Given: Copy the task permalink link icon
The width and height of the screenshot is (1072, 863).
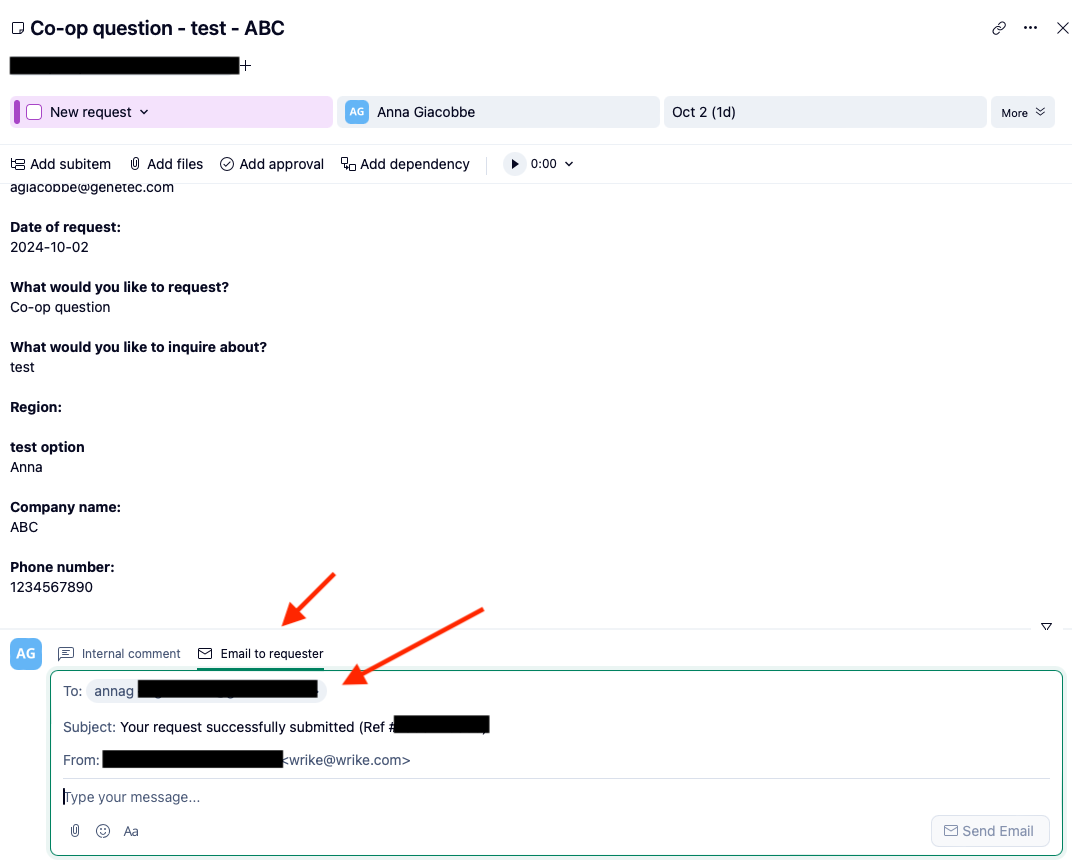Looking at the screenshot, I should [999, 28].
